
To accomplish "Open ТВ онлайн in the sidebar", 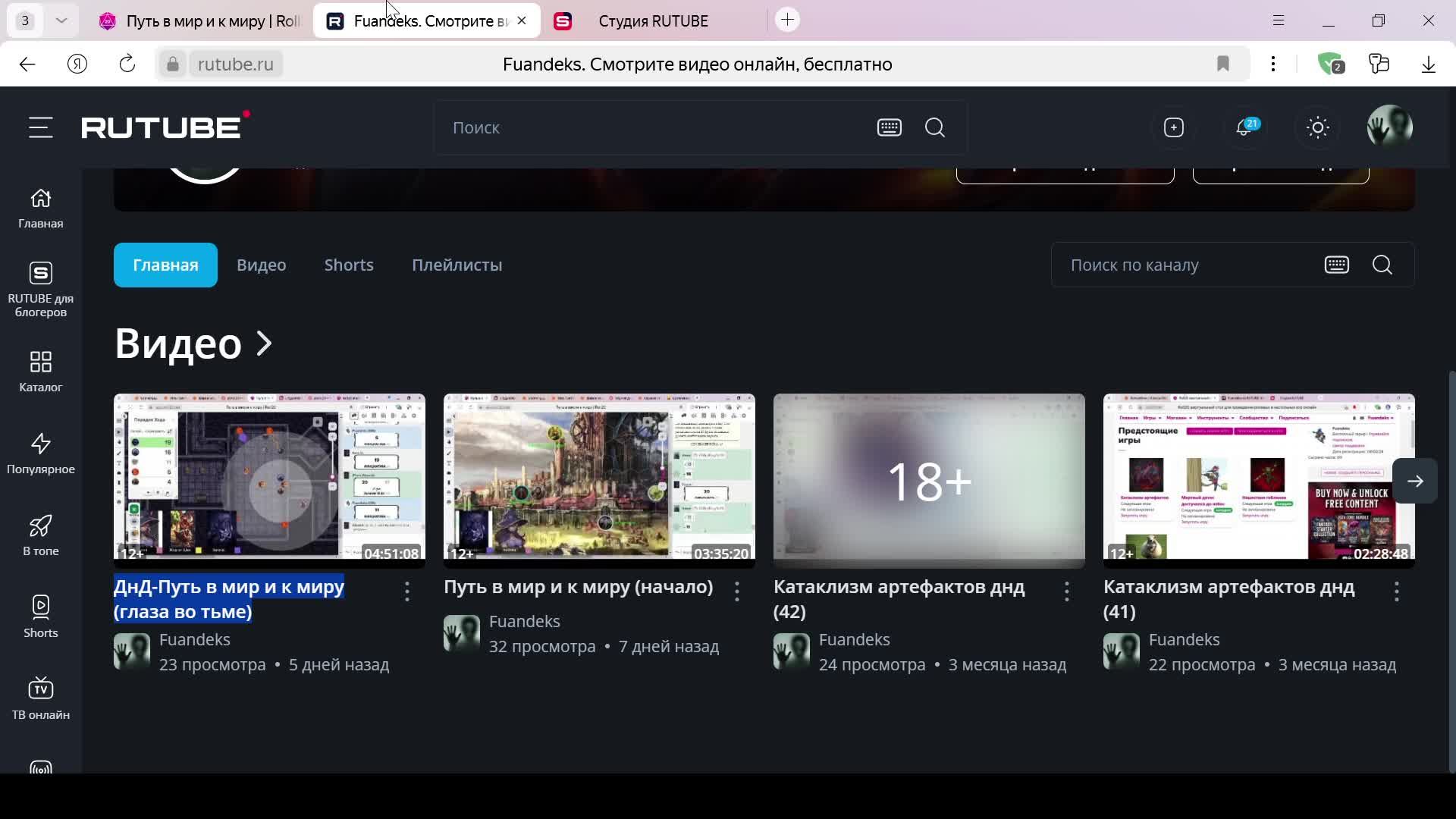I will [41, 698].
